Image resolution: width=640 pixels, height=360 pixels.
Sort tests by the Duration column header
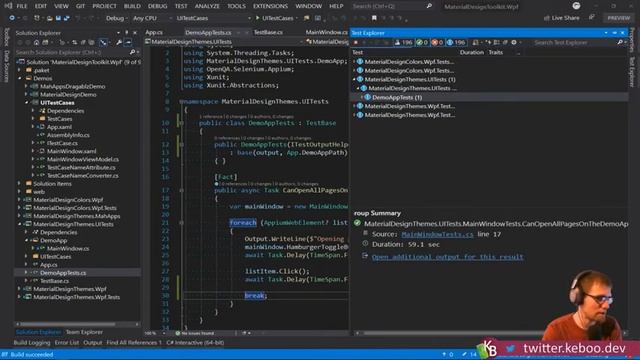coord(471,52)
